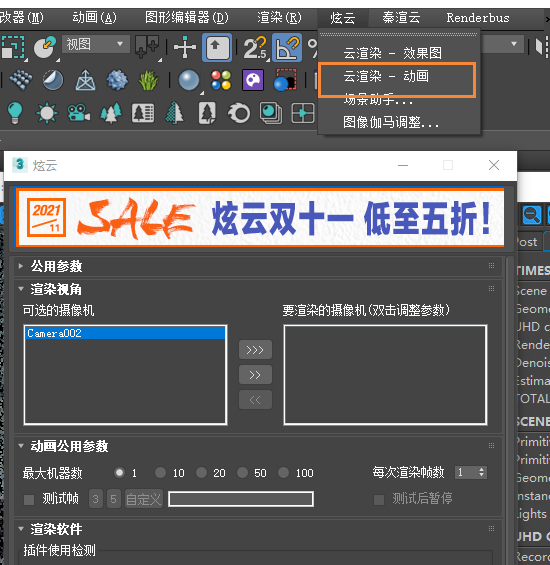Select max machines radio 10
The height and width of the screenshot is (565, 550).
pyautogui.click(x=160, y=472)
